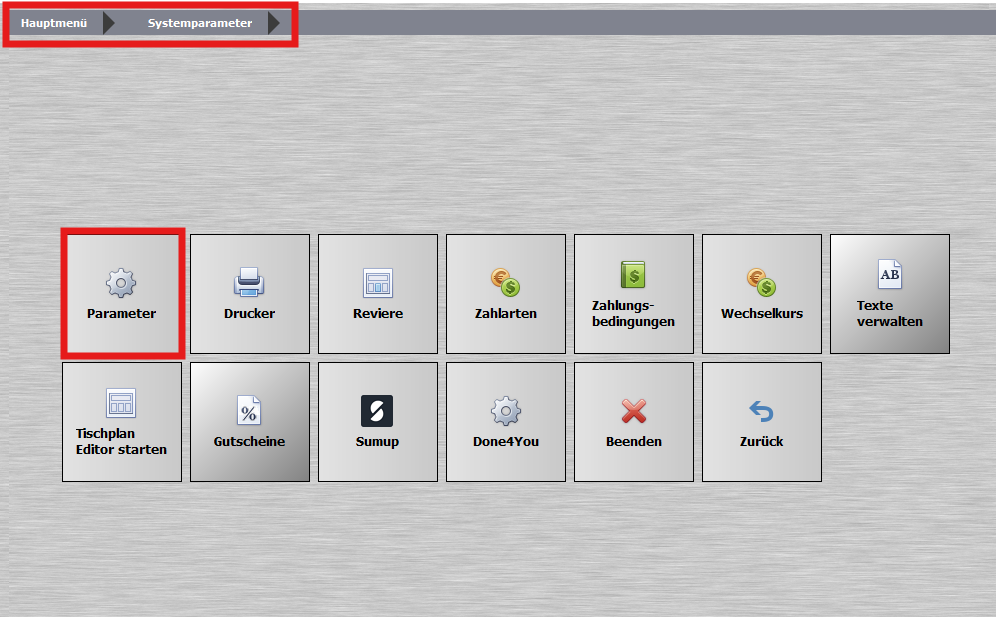This screenshot has width=996, height=617.
Task: Click the Zurück blue arrow icon
Action: pyautogui.click(x=761, y=411)
